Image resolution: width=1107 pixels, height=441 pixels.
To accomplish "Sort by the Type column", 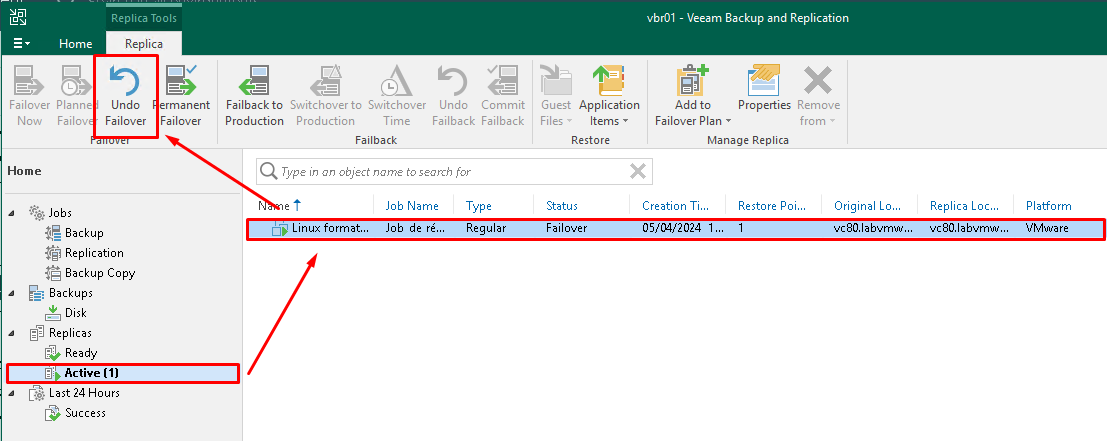I will [x=479, y=206].
